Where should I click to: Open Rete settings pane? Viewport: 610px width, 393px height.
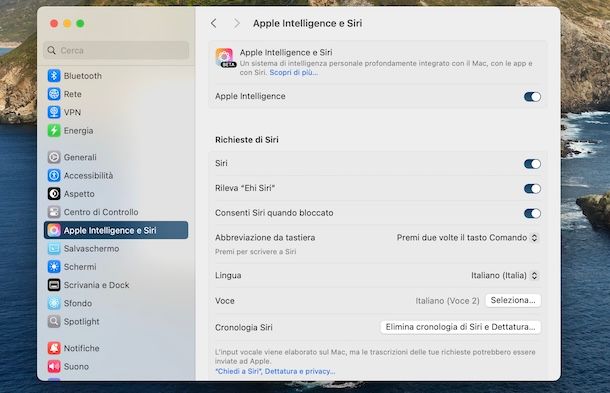(116, 94)
